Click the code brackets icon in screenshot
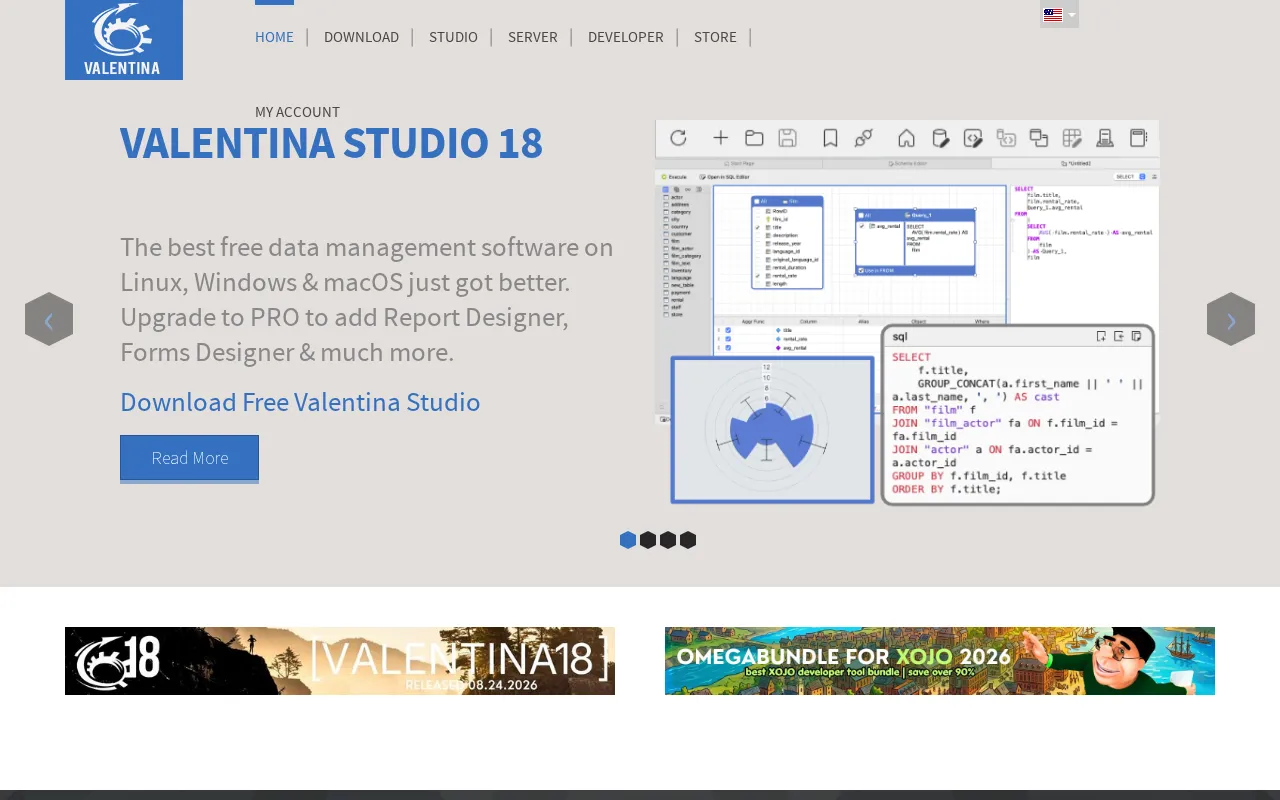This screenshot has height=800, width=1280. (x=973, y=138)
